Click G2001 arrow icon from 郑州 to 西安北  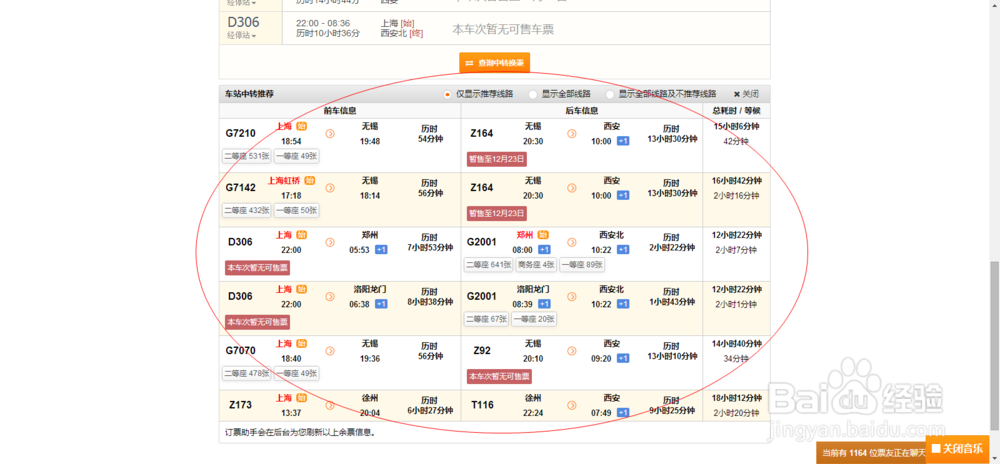[x=572, y=242]
